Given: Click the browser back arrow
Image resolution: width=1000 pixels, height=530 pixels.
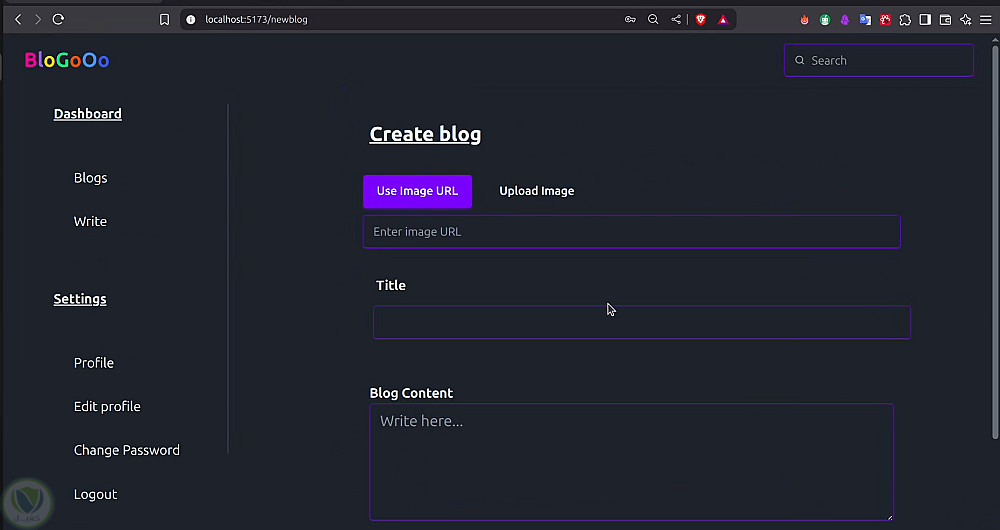Looking at the screenshot, I should (x=17, y=19).
